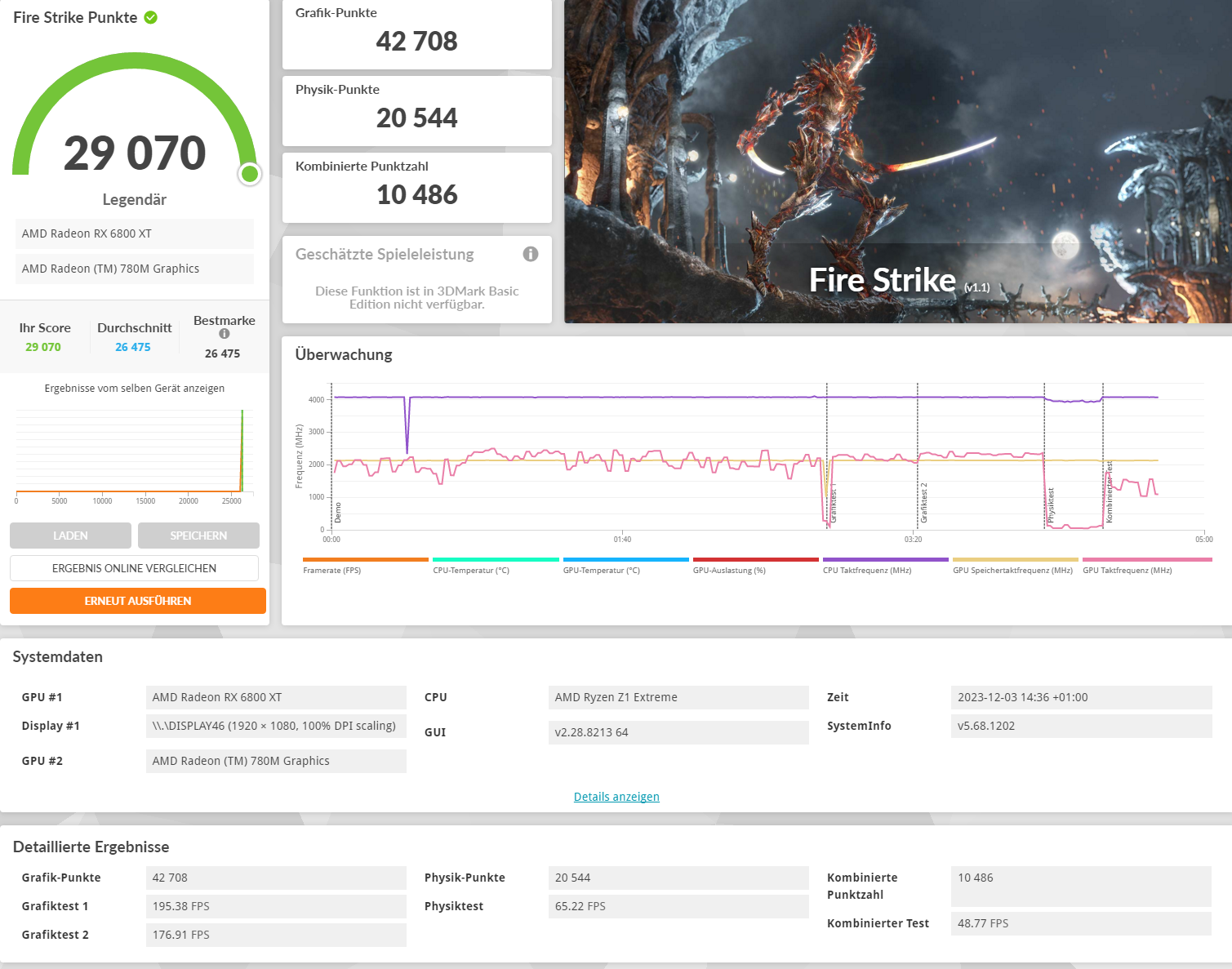Click the green validation checkmark beside Fire Strike Punkte
1232x969 pixels.
[x=151, y=17]
